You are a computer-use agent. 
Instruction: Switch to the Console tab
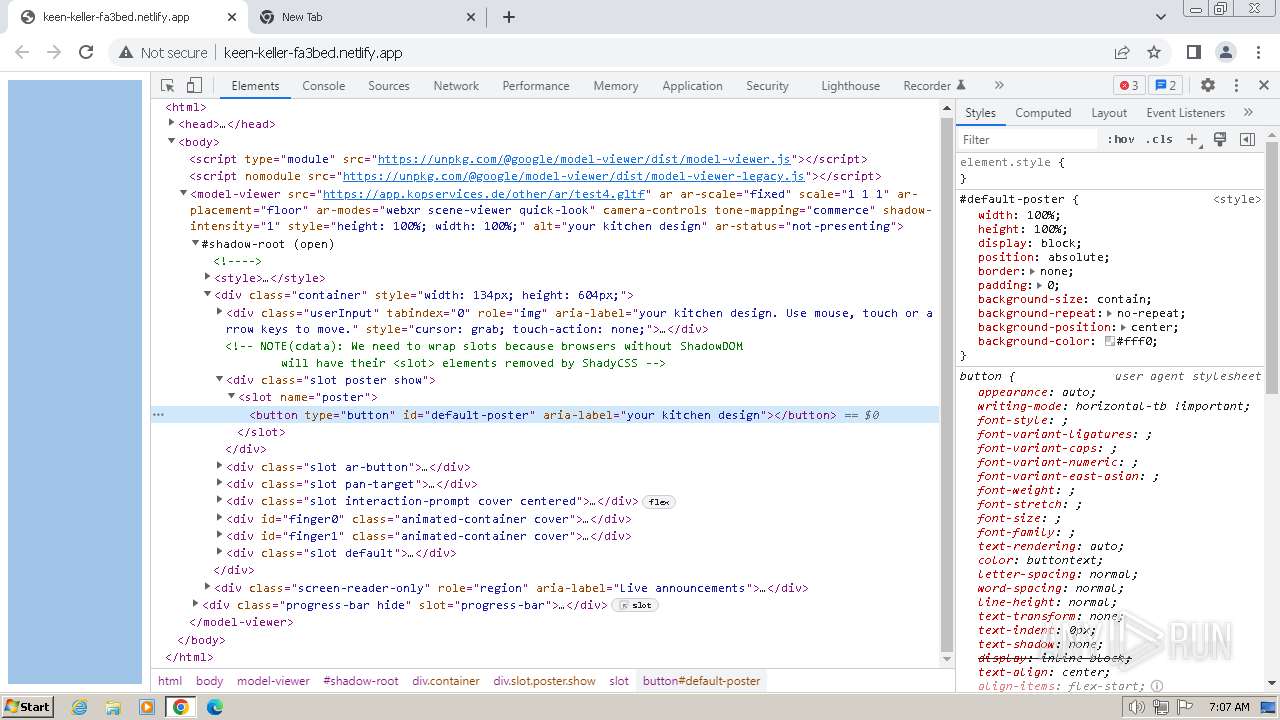pyautogui.click(x=324, y=86)
